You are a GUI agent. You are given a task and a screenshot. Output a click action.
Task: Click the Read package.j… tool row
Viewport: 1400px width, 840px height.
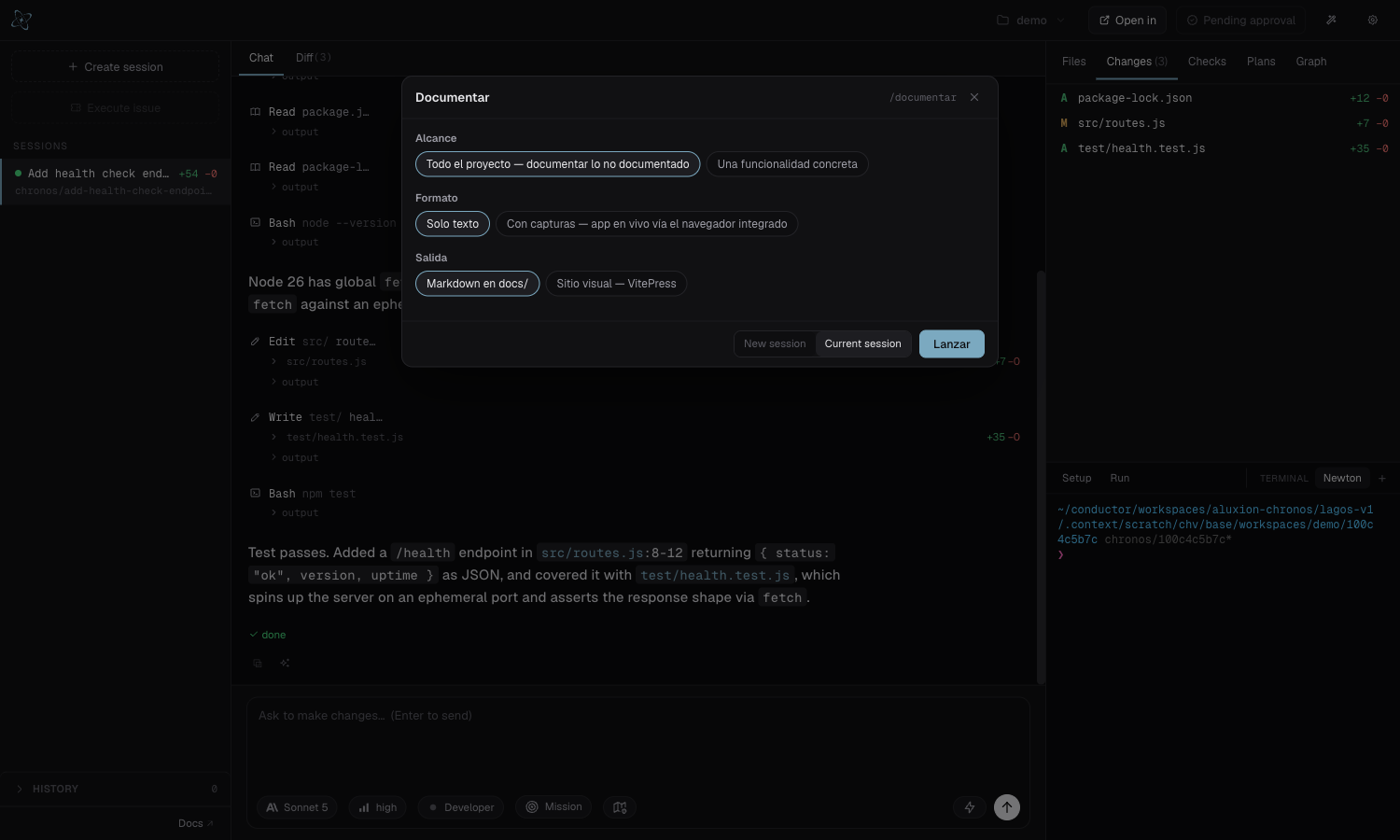click(310, 112)
